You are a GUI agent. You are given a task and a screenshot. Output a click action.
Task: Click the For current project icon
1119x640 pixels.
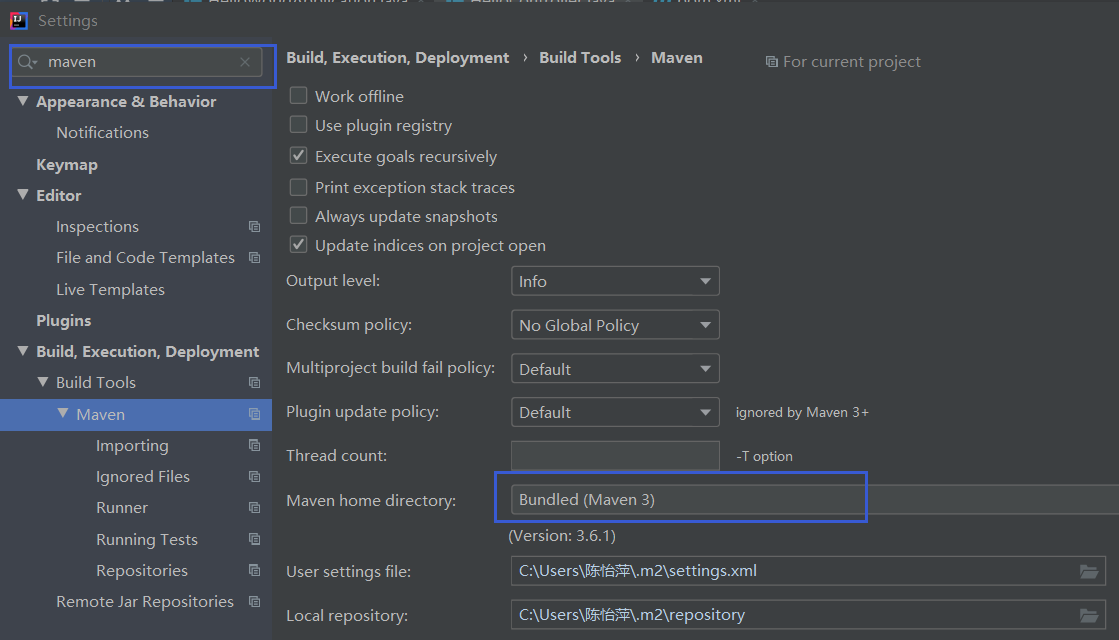coord(771,62)
